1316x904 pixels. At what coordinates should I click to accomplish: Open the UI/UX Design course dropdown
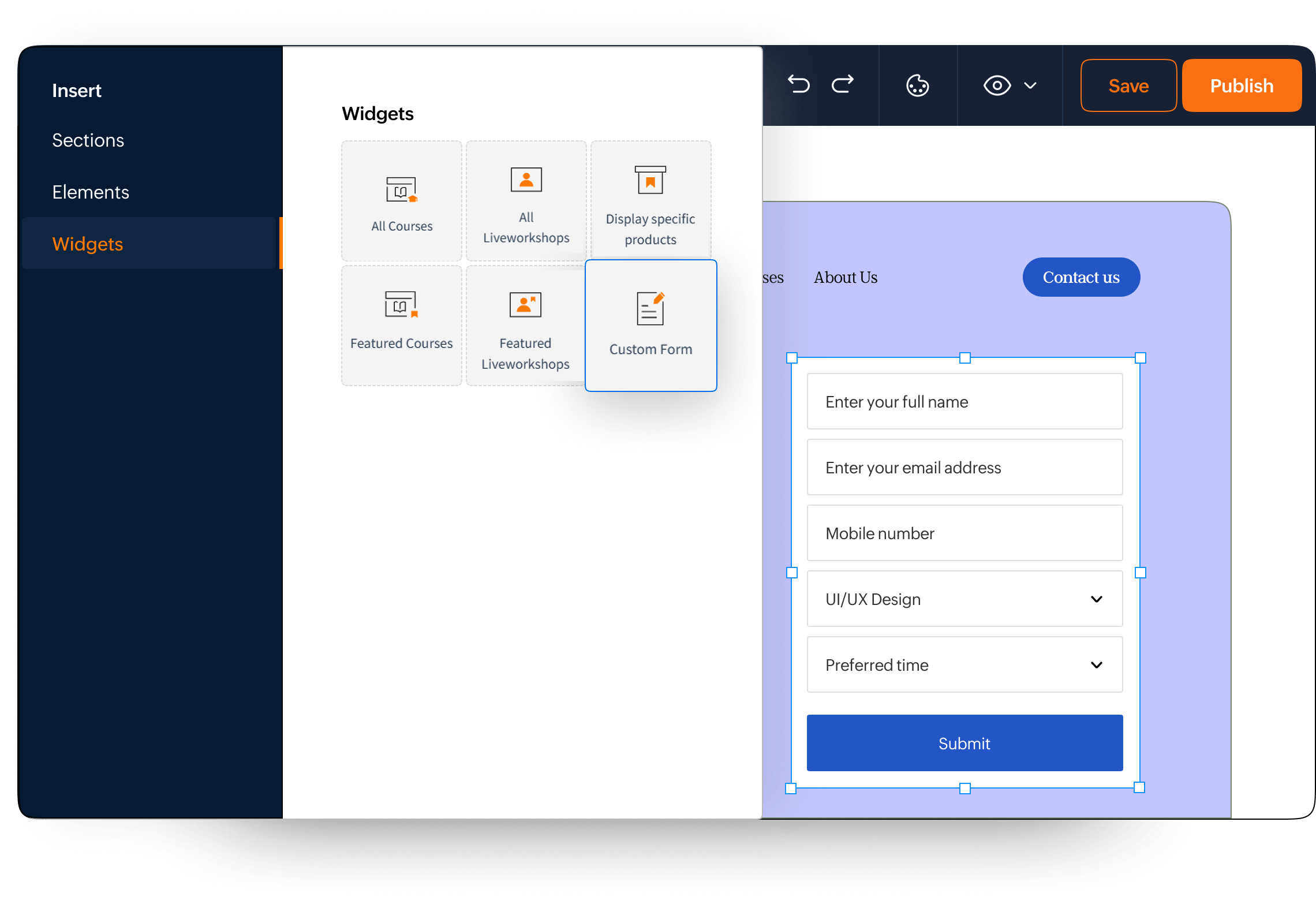pyautogui.click(x=1096, y=599)
